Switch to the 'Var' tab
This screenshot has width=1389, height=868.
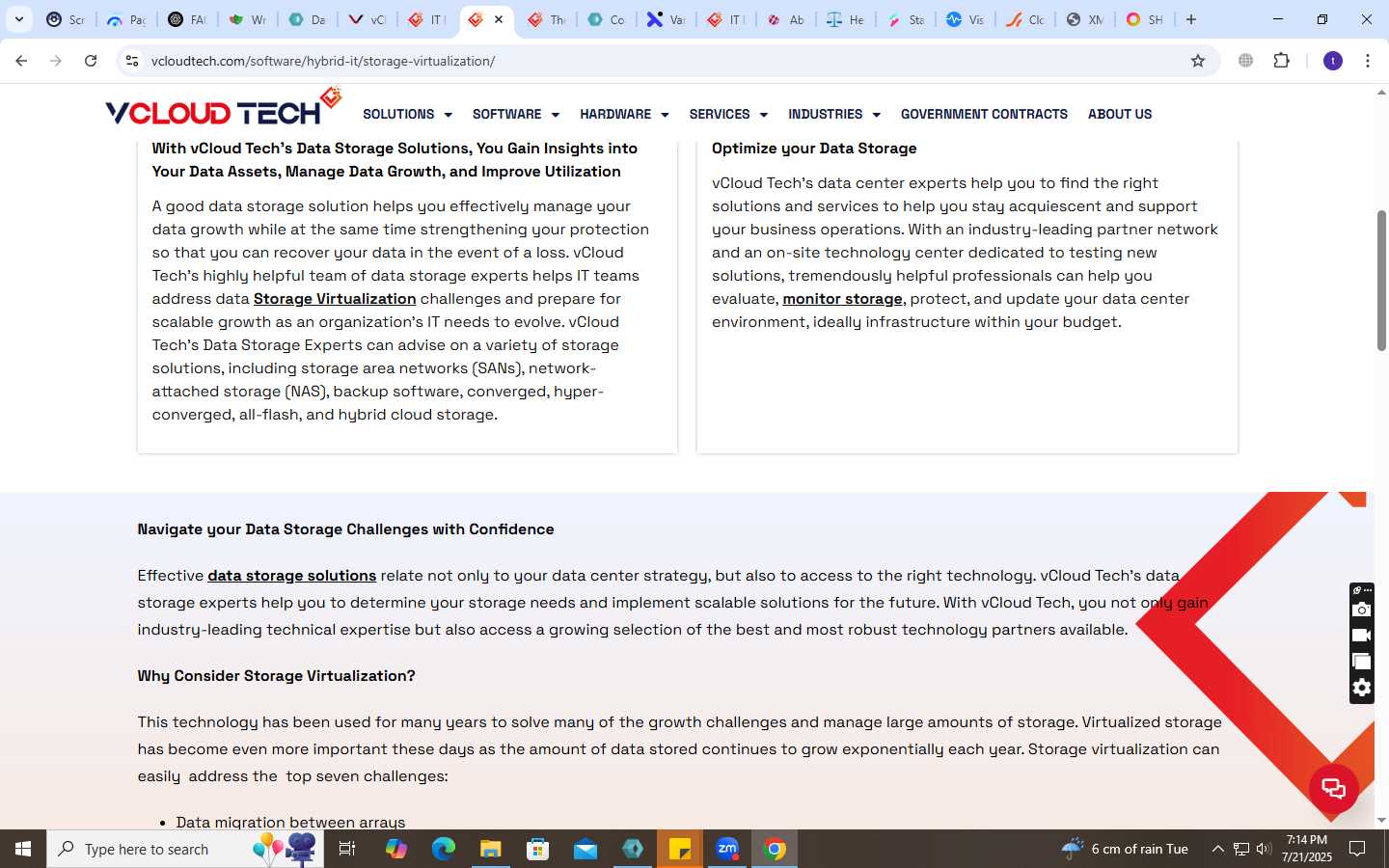coord(666,19)
